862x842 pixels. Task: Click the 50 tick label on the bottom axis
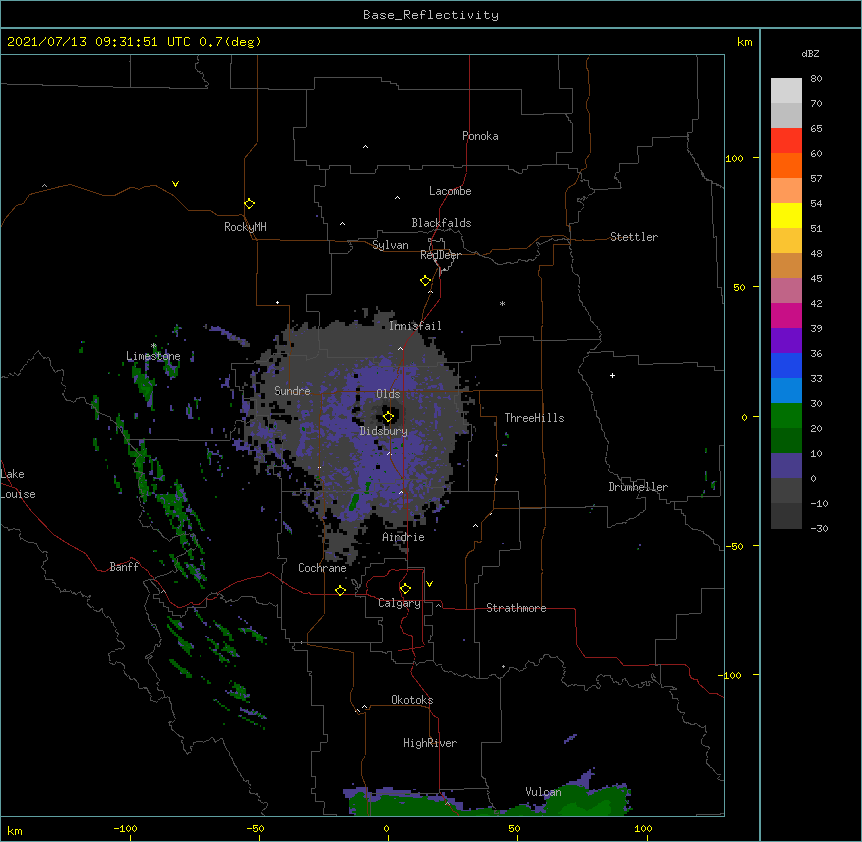coord(514,828)
